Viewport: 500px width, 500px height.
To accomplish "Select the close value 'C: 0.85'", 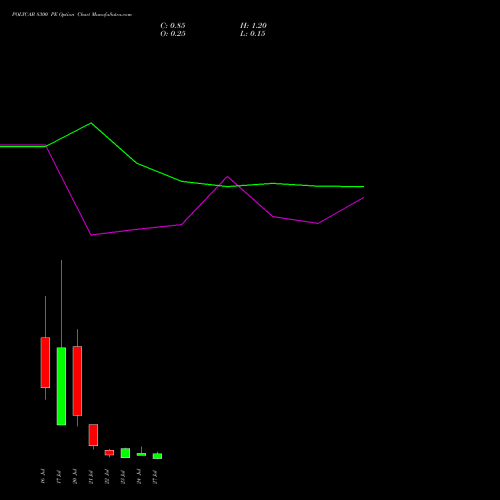I will point(173,26).
